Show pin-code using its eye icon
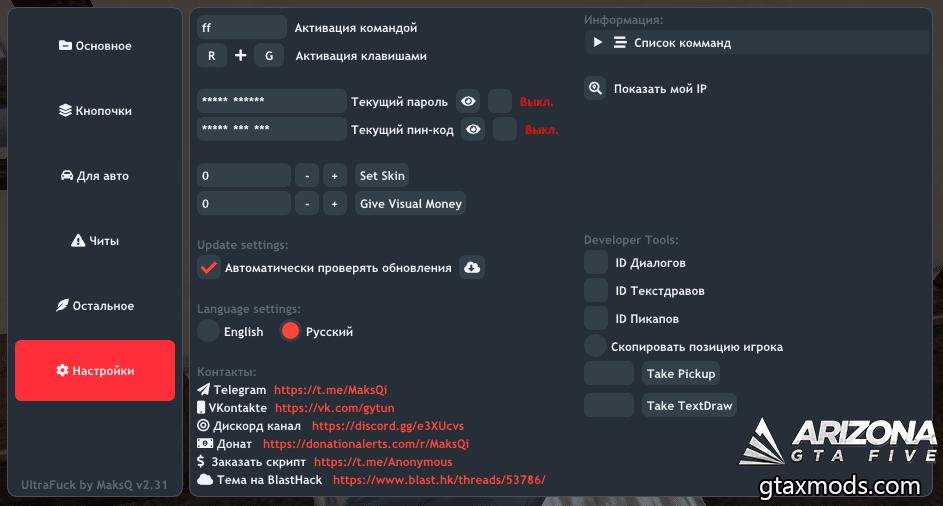The height and width of the screenshot is (506, 943). coord(473,129)
